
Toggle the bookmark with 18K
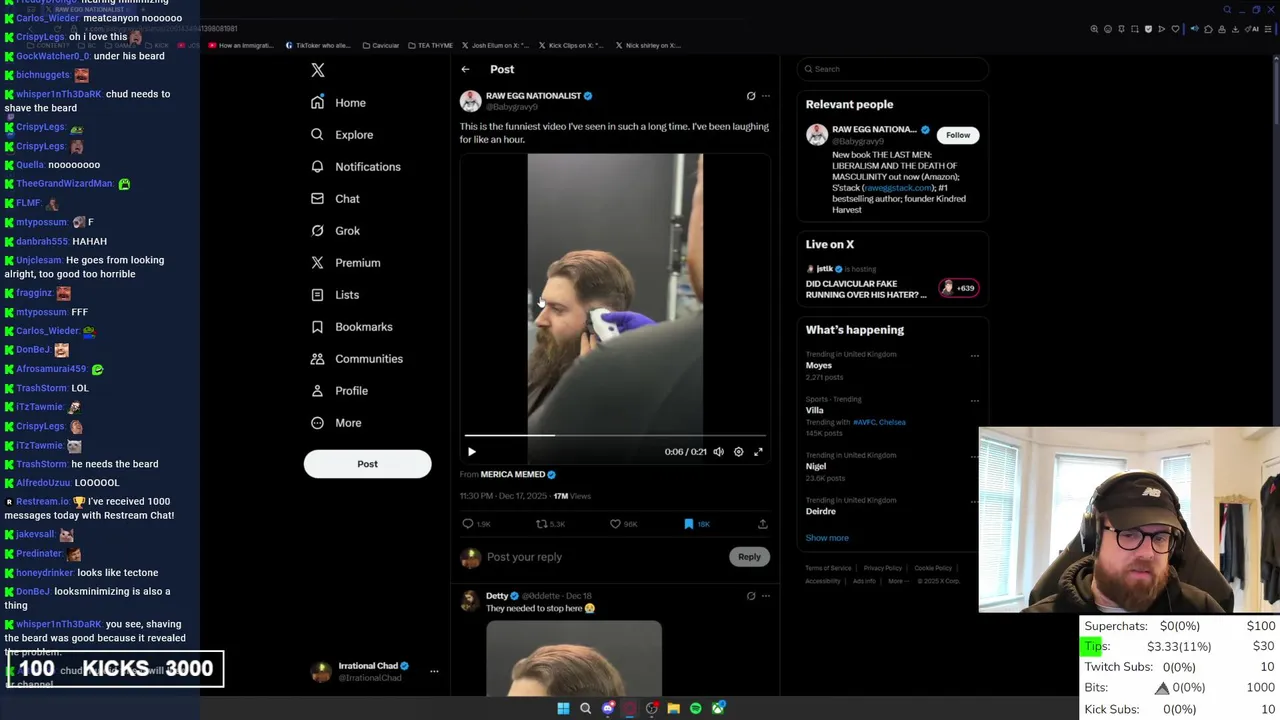[x=689, y=524]
